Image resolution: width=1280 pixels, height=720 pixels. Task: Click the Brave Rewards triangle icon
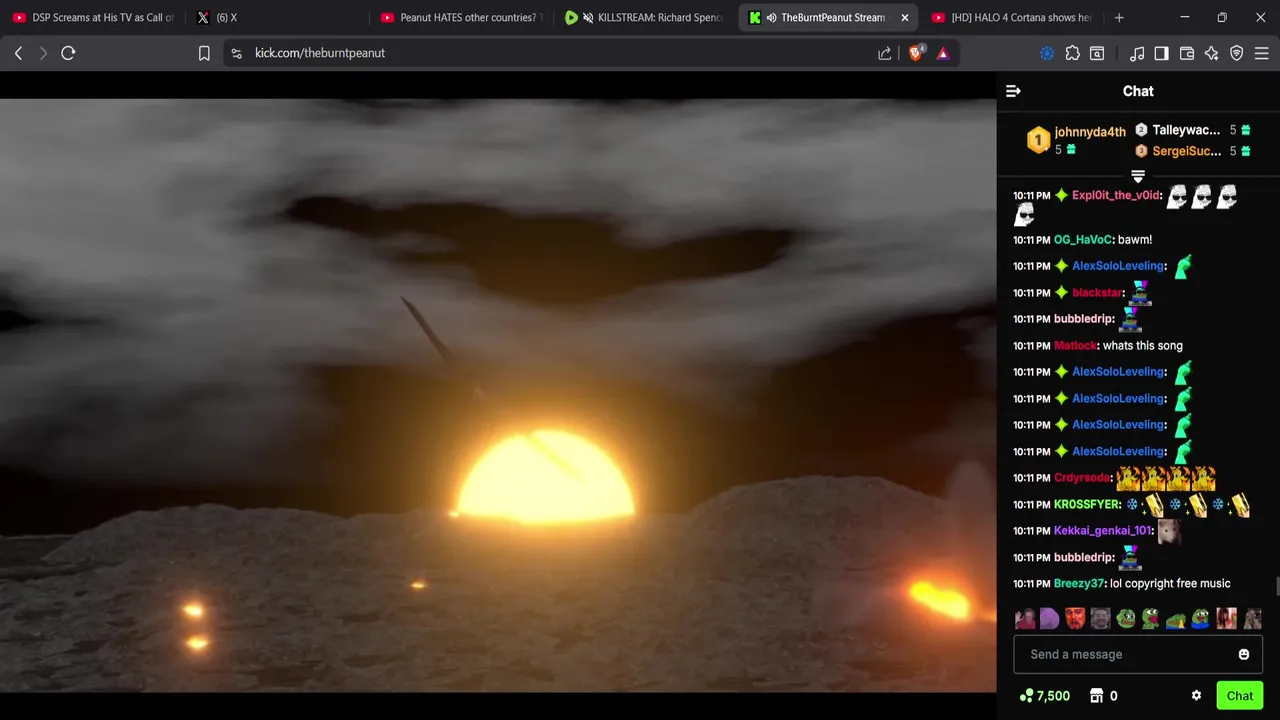(943, 53)
